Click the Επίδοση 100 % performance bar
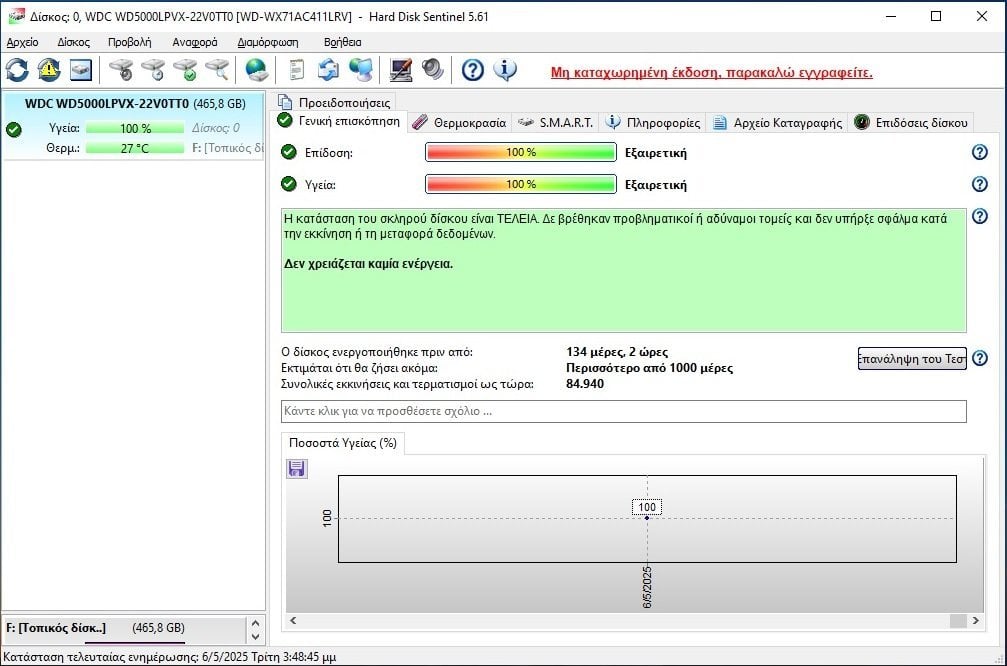The width and height of the screenshot is (1007, 666). 521,152
